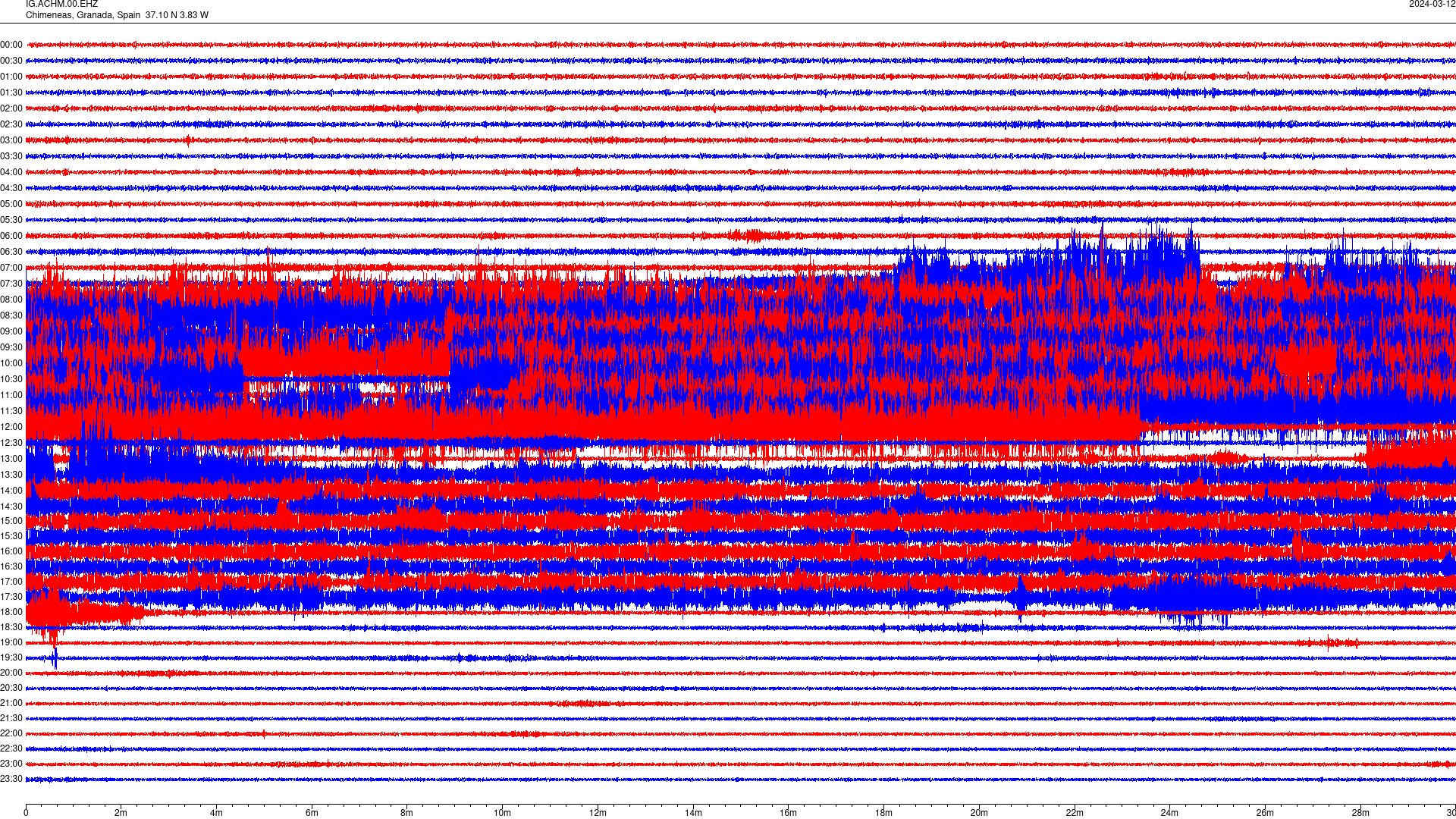Viewport: 1456px width, 819px height.
Task: Select the 10:30 time row label
Action: point(11,379)
